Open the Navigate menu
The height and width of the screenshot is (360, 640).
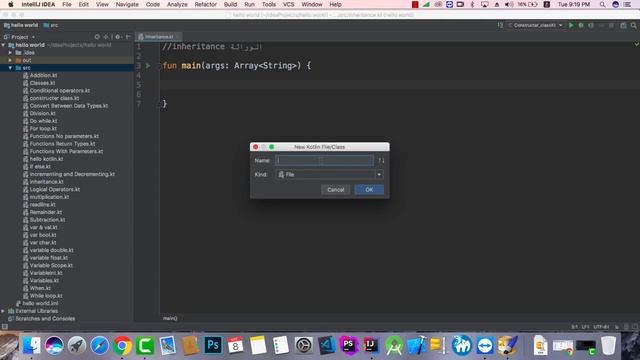pyautogui.click(x=127, y=4)
